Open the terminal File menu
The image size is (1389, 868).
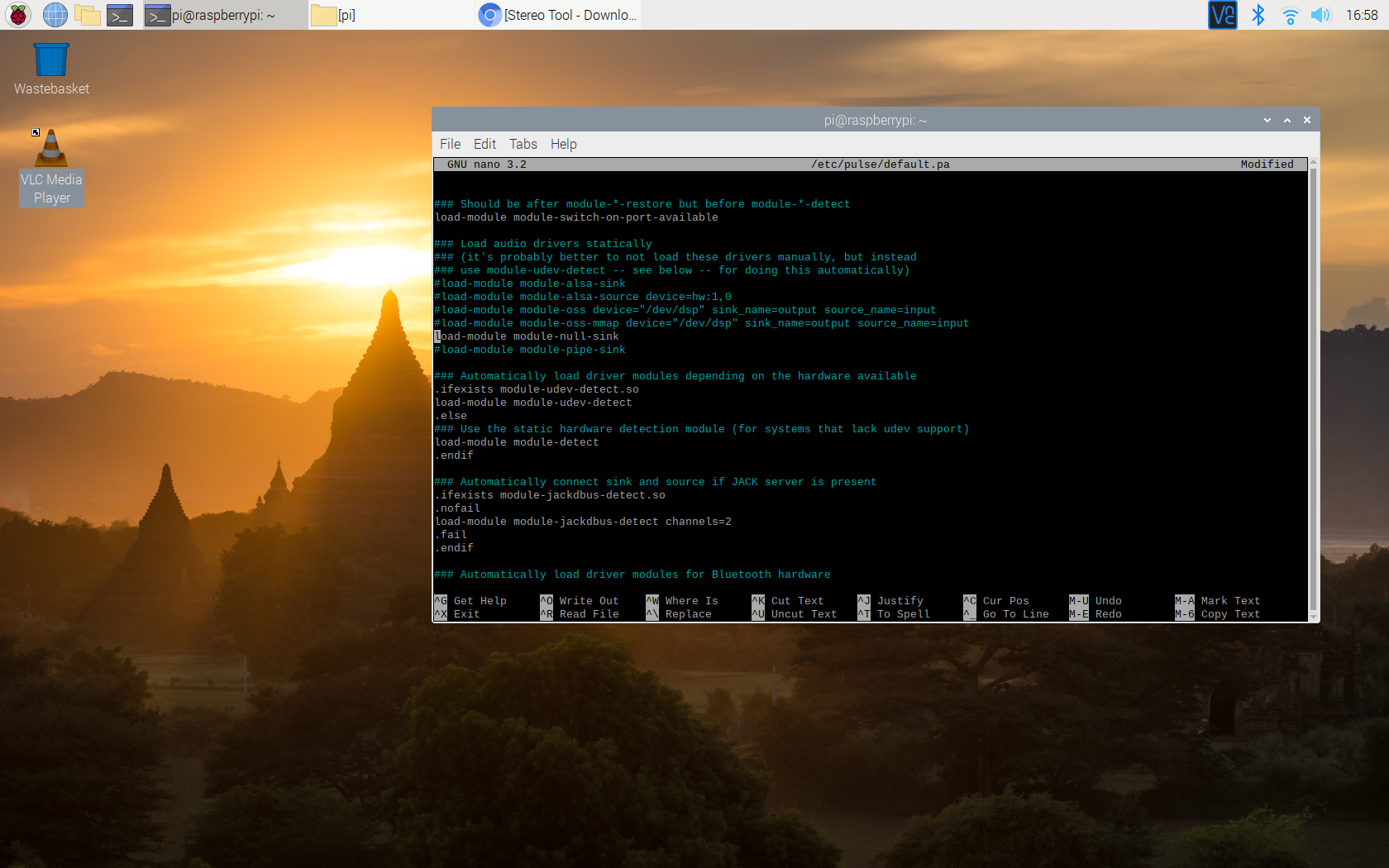click(450, 144)
